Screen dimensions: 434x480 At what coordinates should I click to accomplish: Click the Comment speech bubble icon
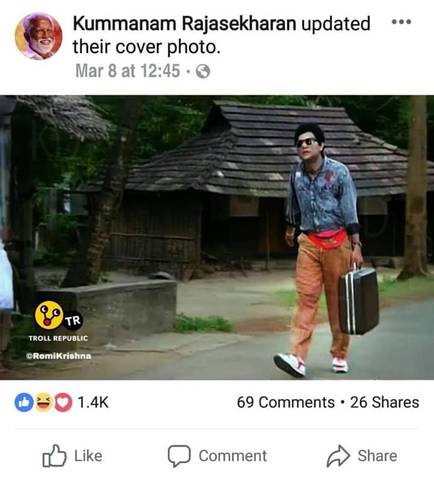pyautogui.click(x=179, y=456)
